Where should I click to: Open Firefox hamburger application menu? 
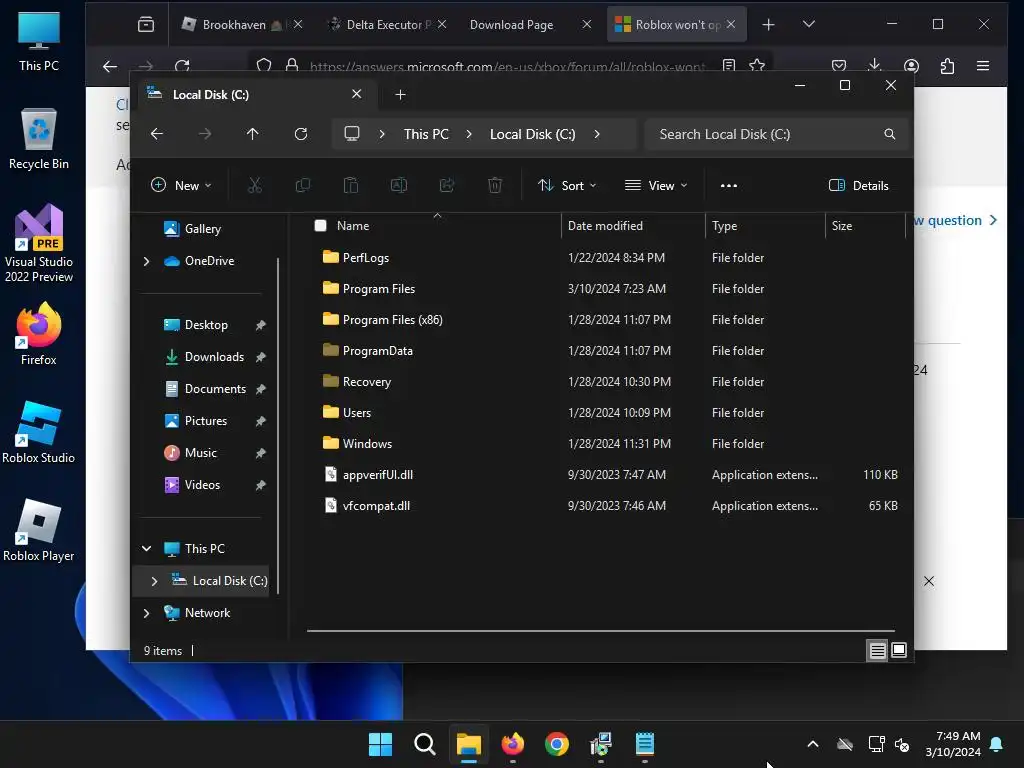click(983, 66)
